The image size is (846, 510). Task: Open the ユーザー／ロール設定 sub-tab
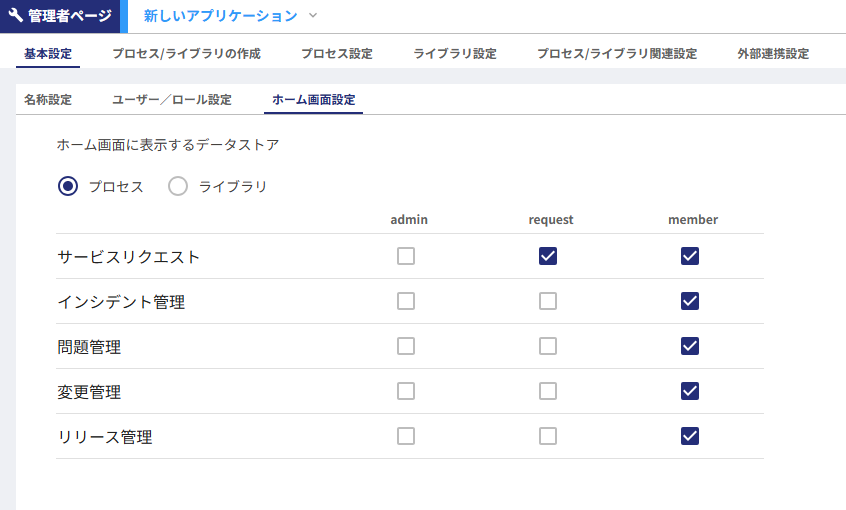pyautogui.click(x=172, y=100)
